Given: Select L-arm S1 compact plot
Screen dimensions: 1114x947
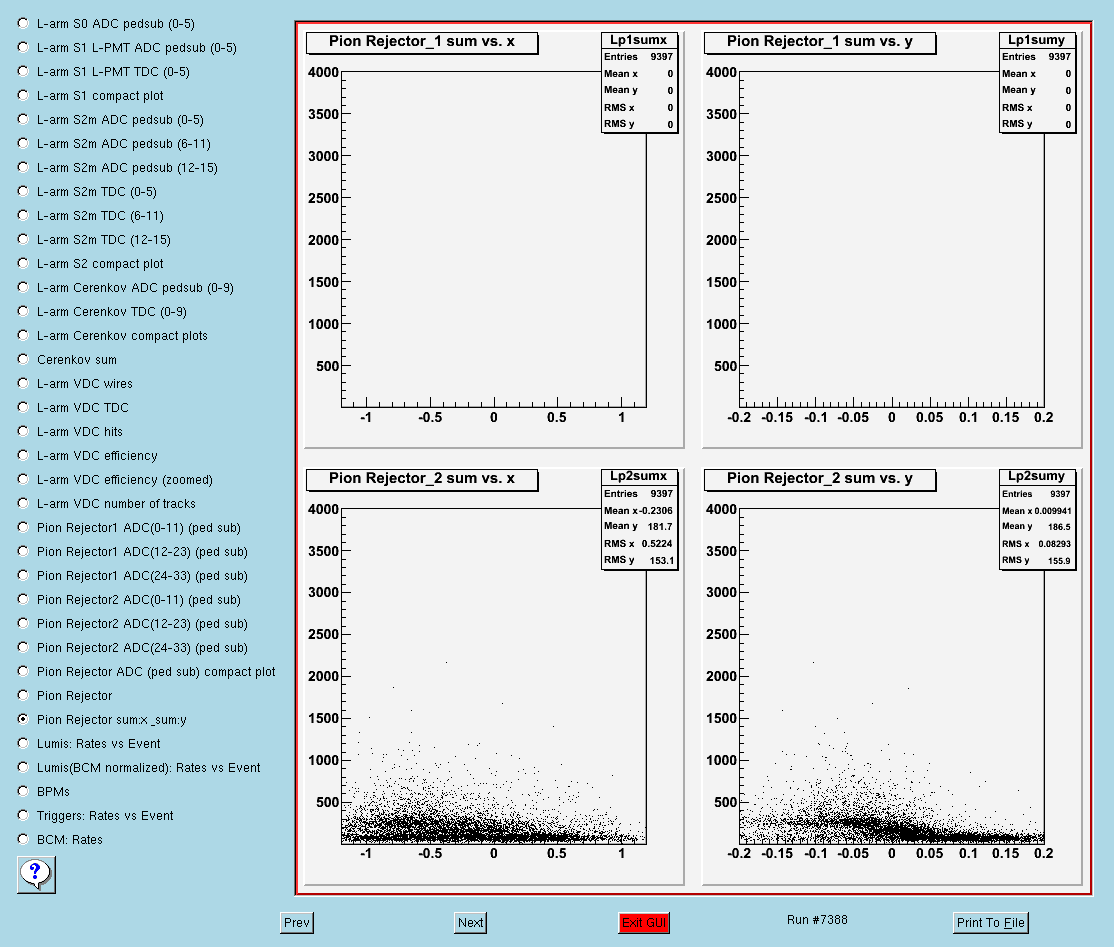Looking at the screenshot, I should [x=23, y=95].
